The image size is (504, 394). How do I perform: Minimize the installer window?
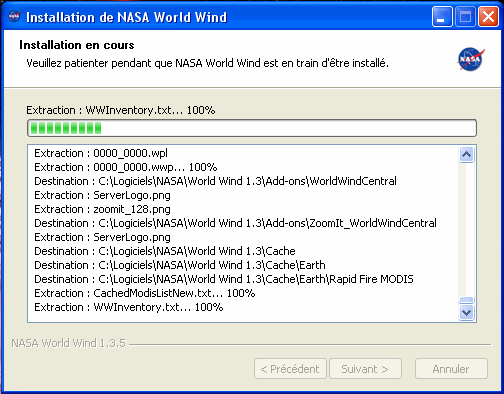coord(442,17)
